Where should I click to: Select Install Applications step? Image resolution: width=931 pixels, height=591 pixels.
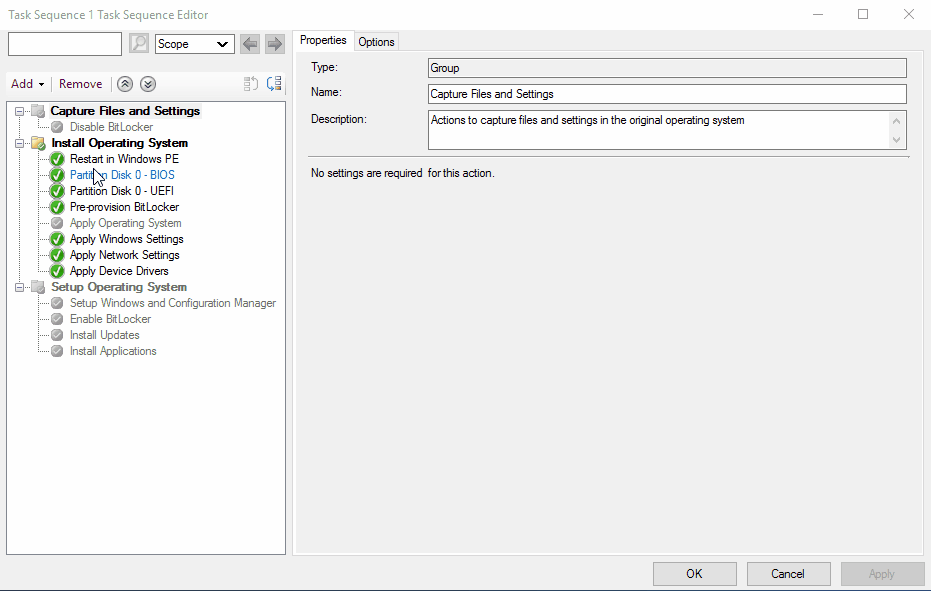point(113,351)
